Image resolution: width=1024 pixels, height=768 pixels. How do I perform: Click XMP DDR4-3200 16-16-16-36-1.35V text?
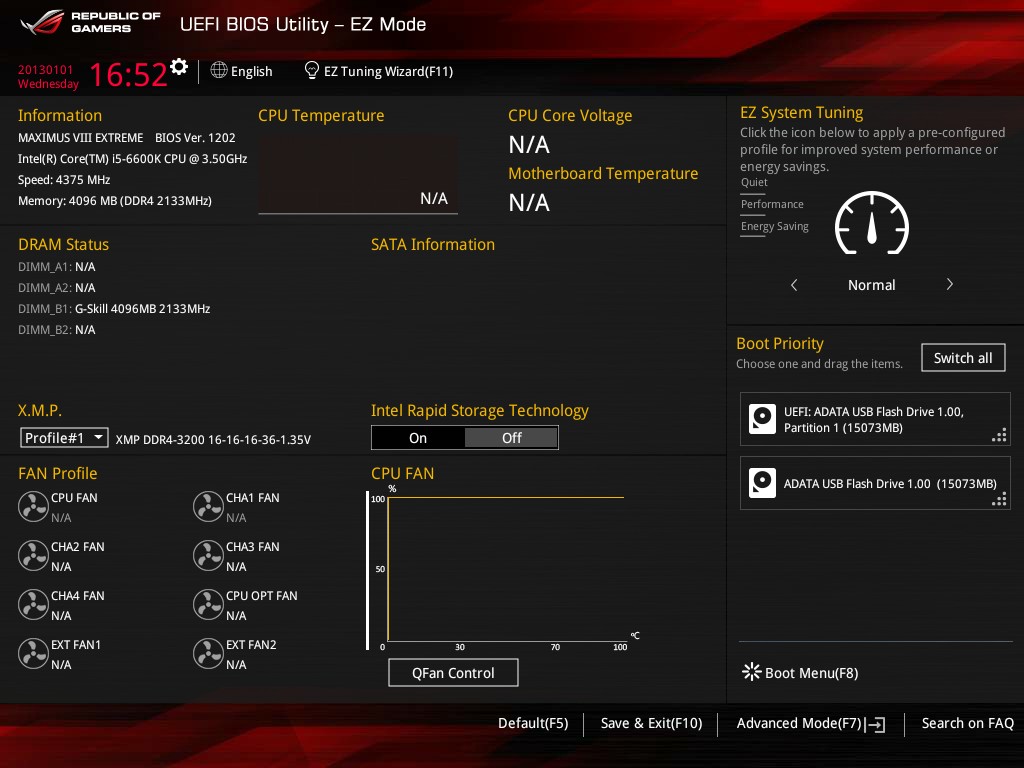coord(213,440)
